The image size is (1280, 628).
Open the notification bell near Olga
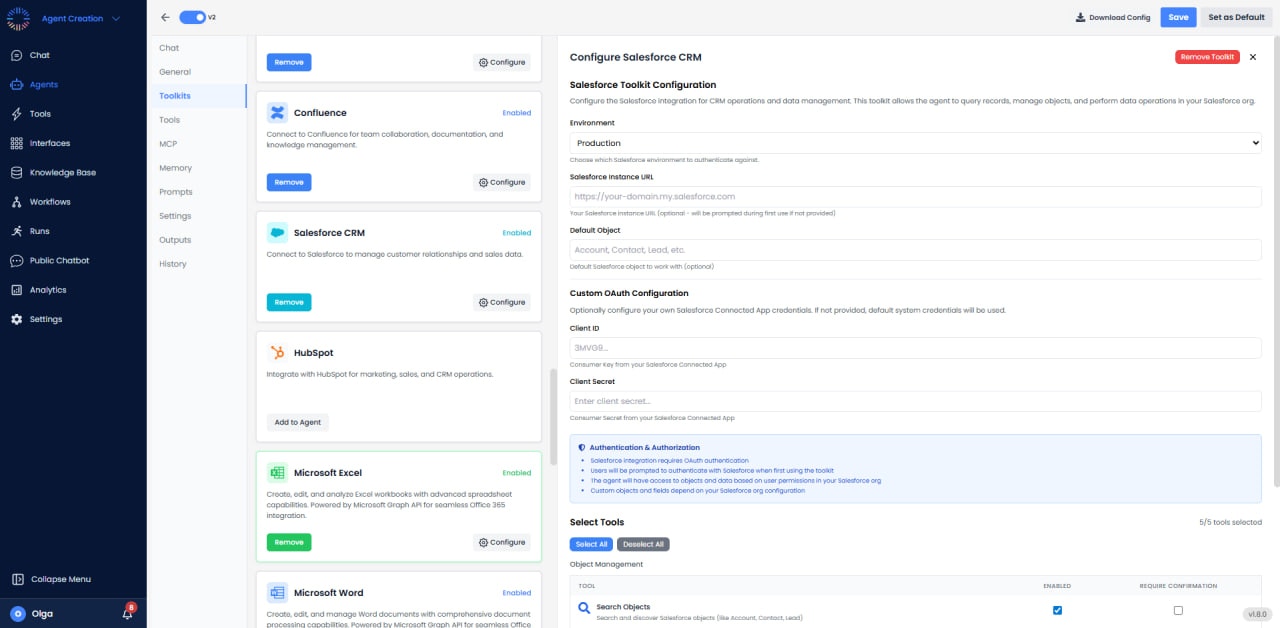pyautogui.click(x=126, y=613)
